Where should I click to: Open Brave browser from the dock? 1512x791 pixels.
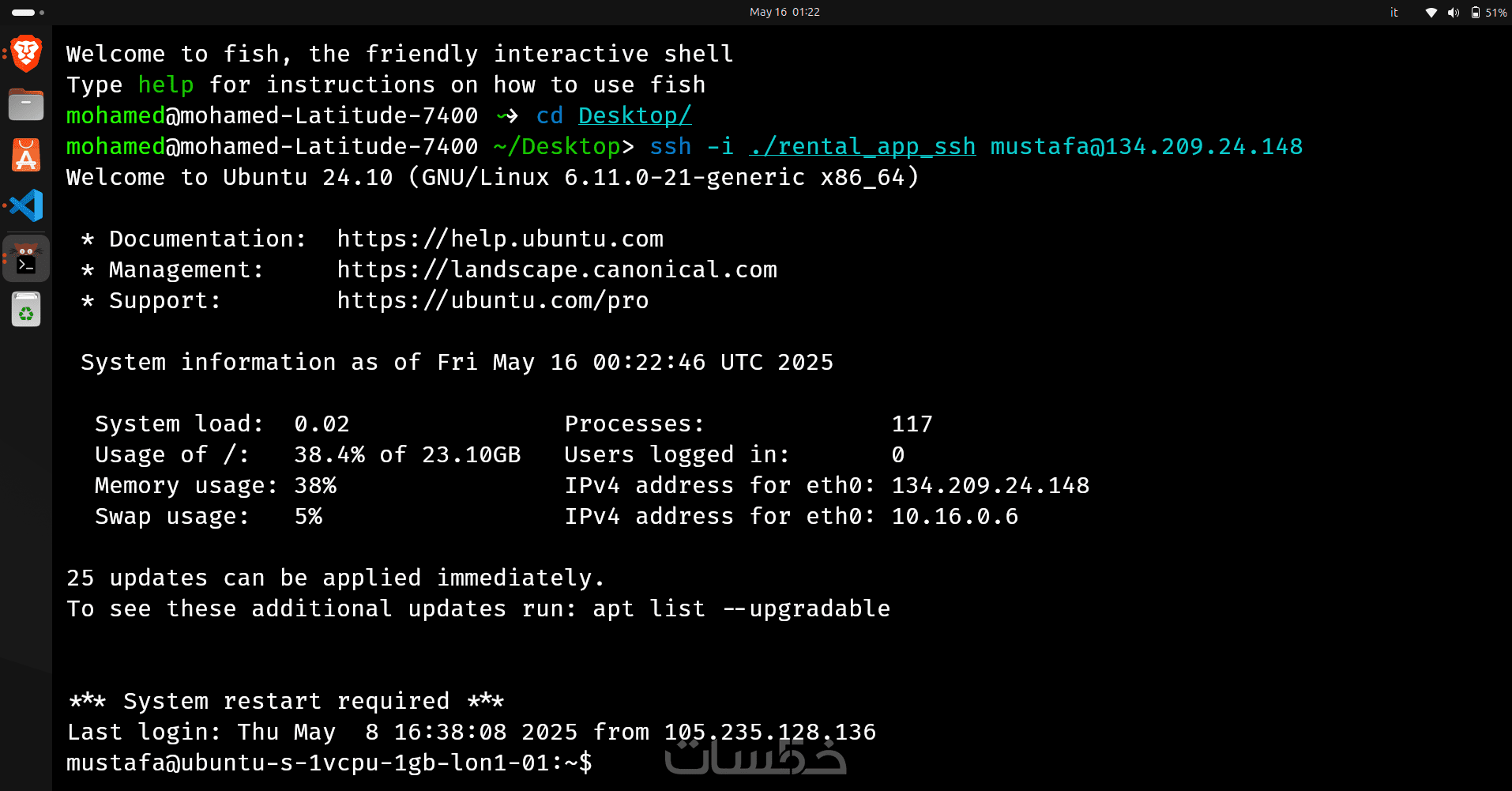tap(26, 54)
